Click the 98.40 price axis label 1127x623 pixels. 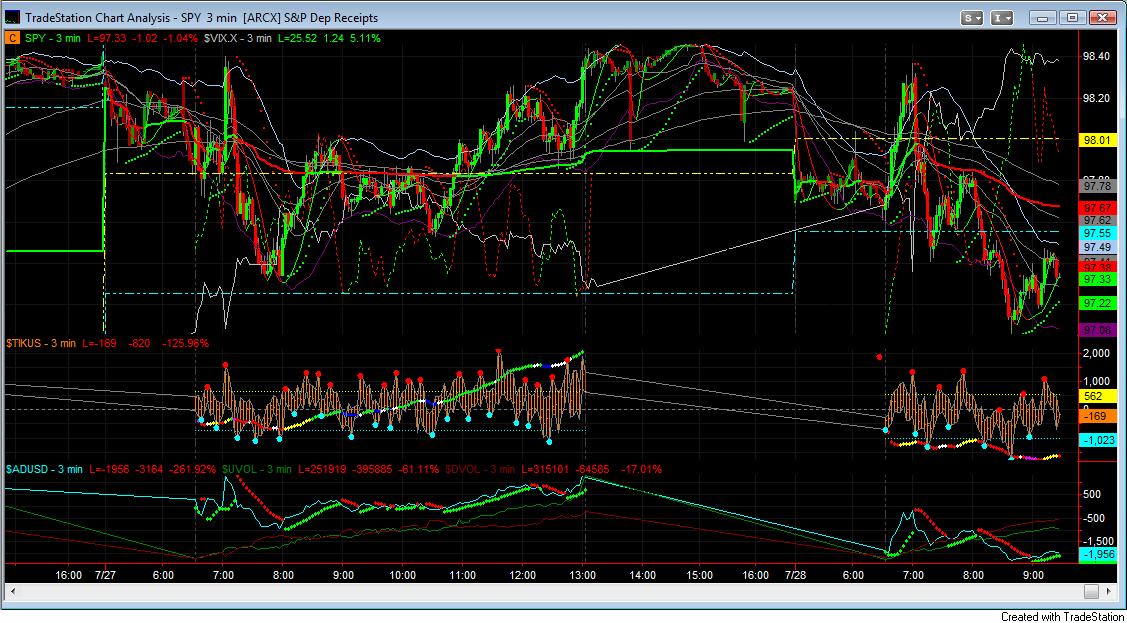tap(1096, 57)
